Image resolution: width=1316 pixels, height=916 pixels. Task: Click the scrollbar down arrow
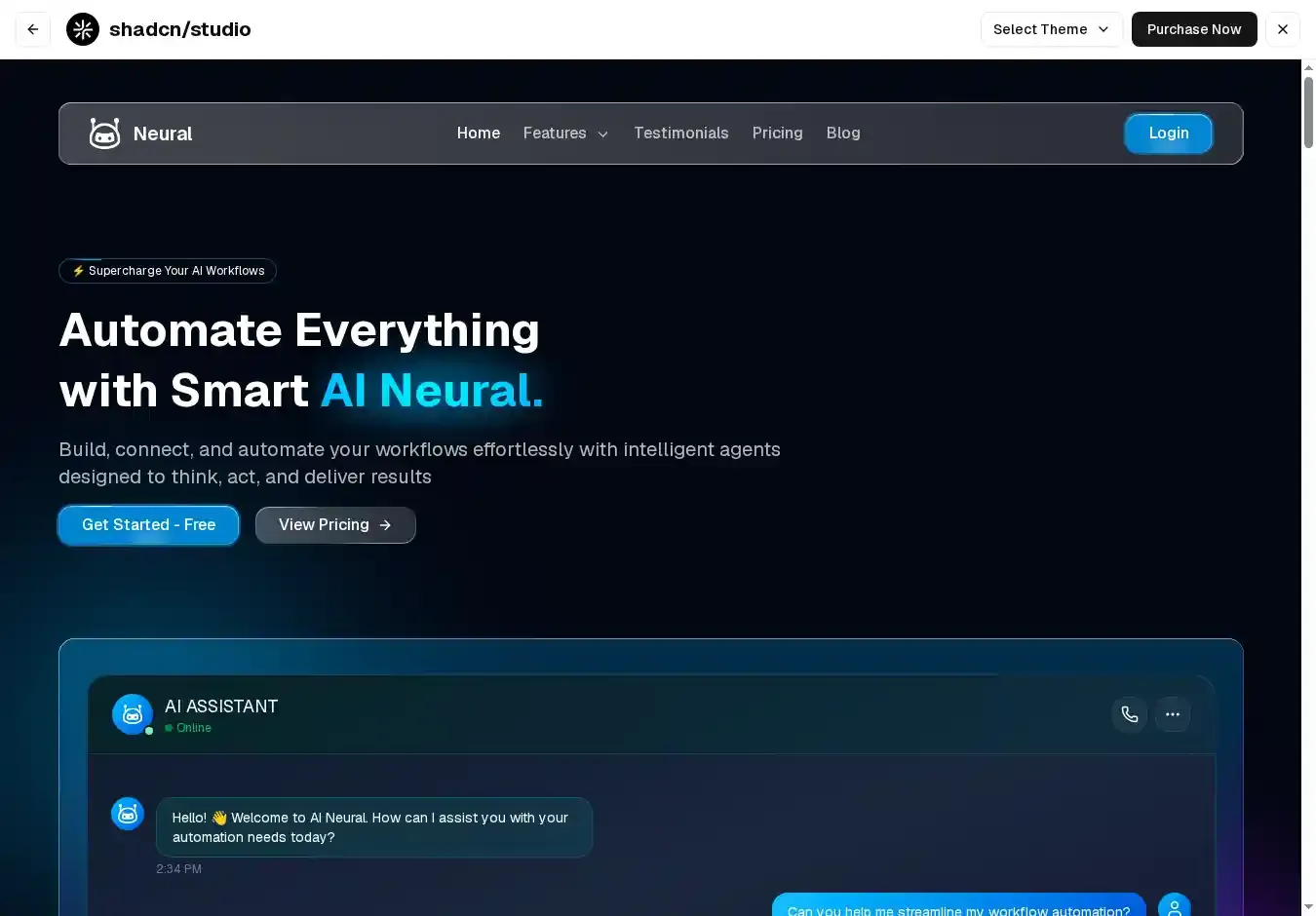pos(1308,907)
